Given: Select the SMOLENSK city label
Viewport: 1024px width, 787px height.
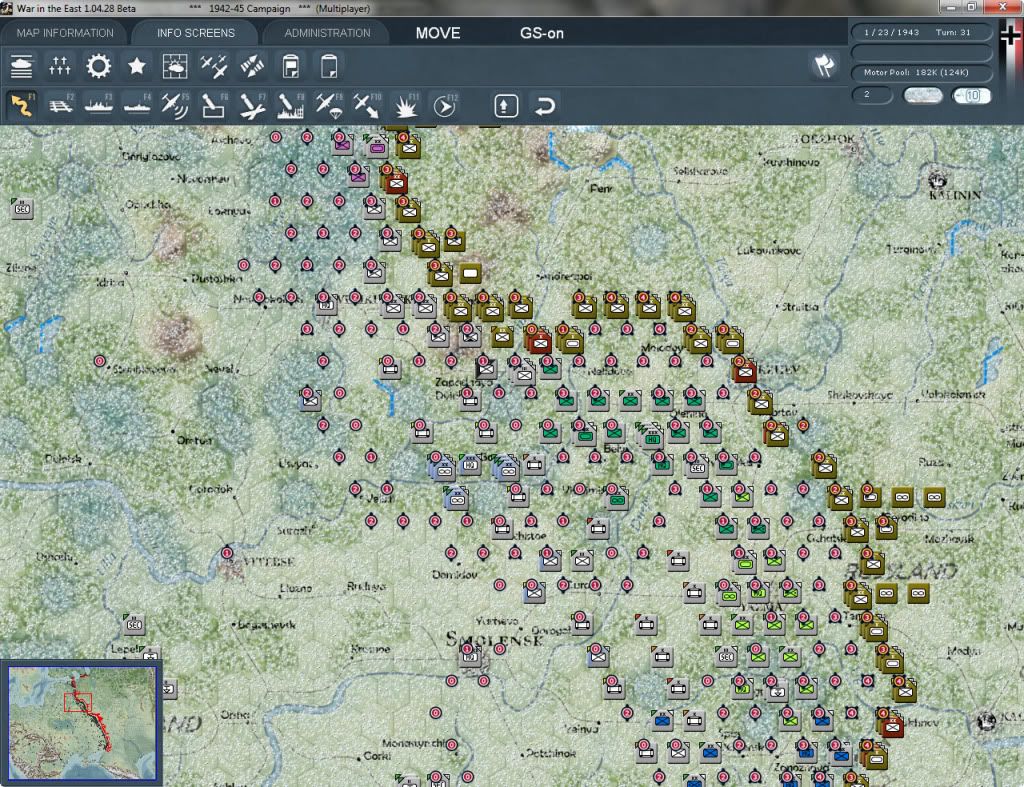Looking at the screenshot, I should point(494,639).
